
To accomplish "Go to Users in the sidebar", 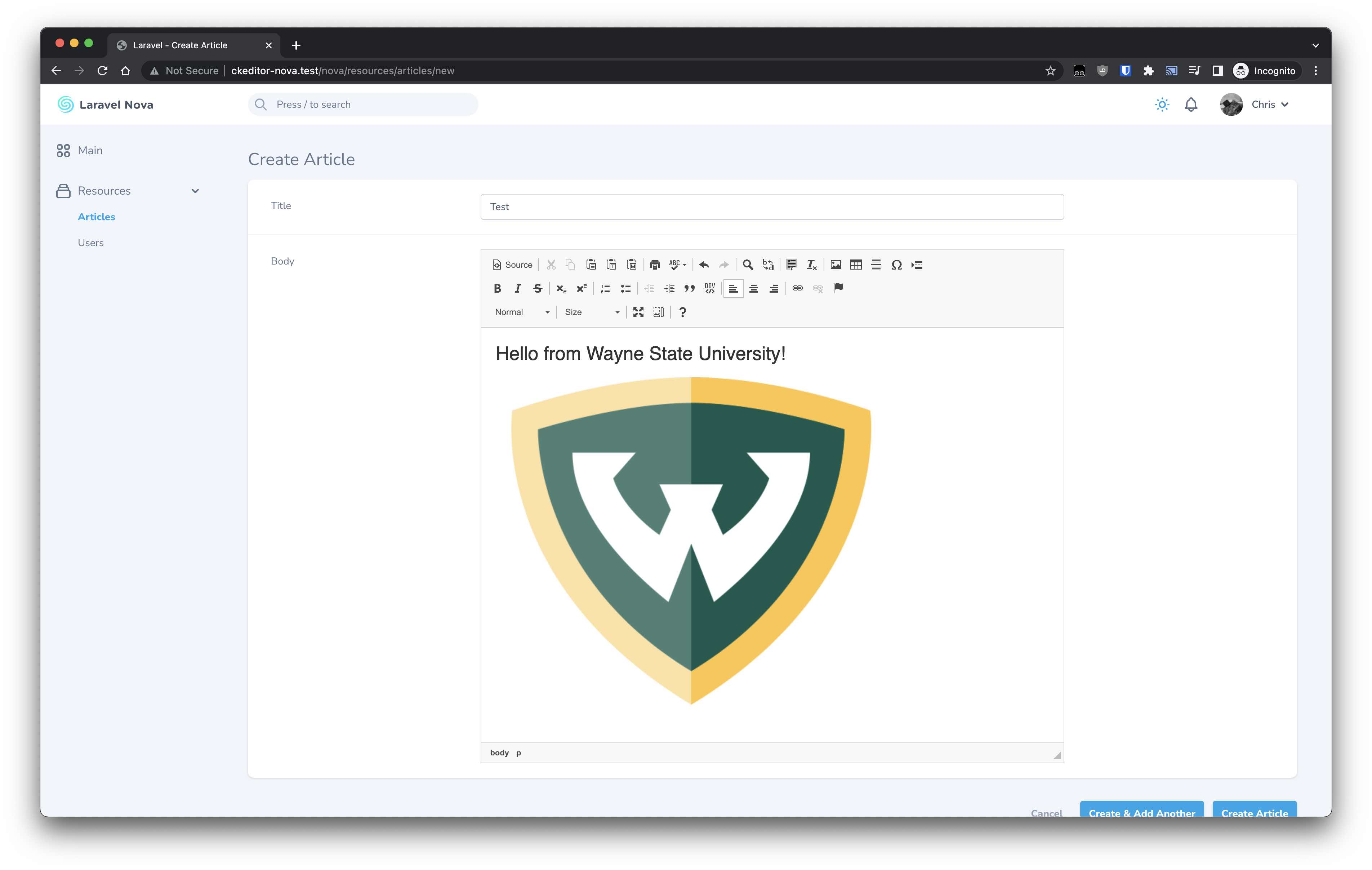I will click(x=90, y=243).
